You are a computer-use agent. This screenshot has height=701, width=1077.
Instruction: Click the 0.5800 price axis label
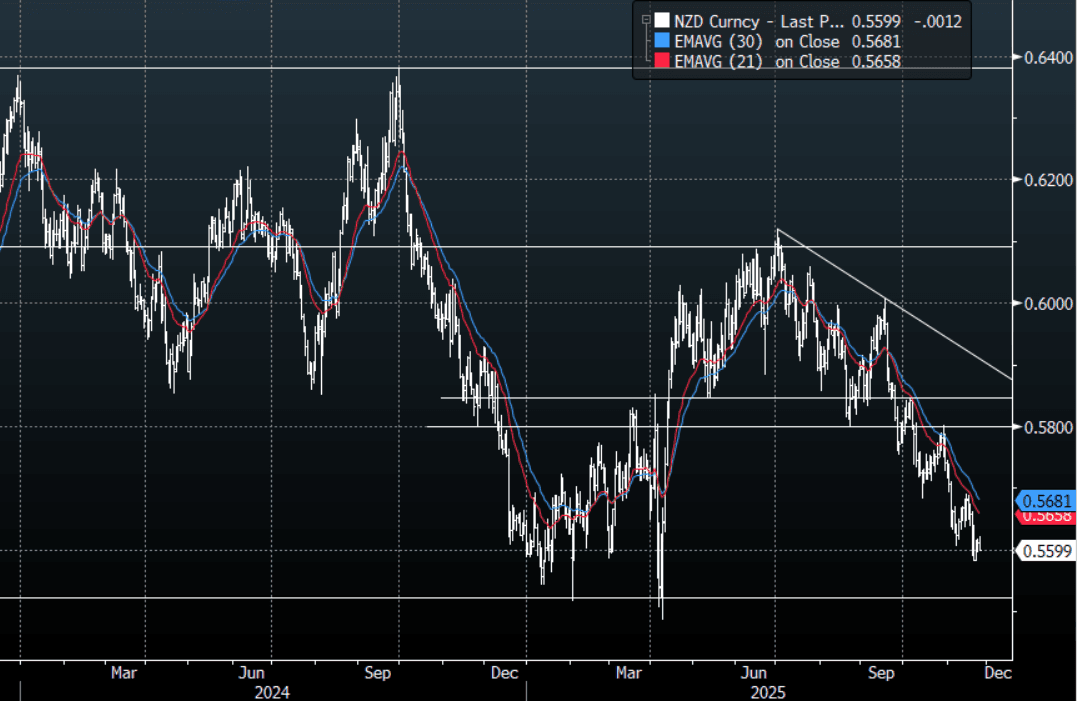coord(1044,427)
